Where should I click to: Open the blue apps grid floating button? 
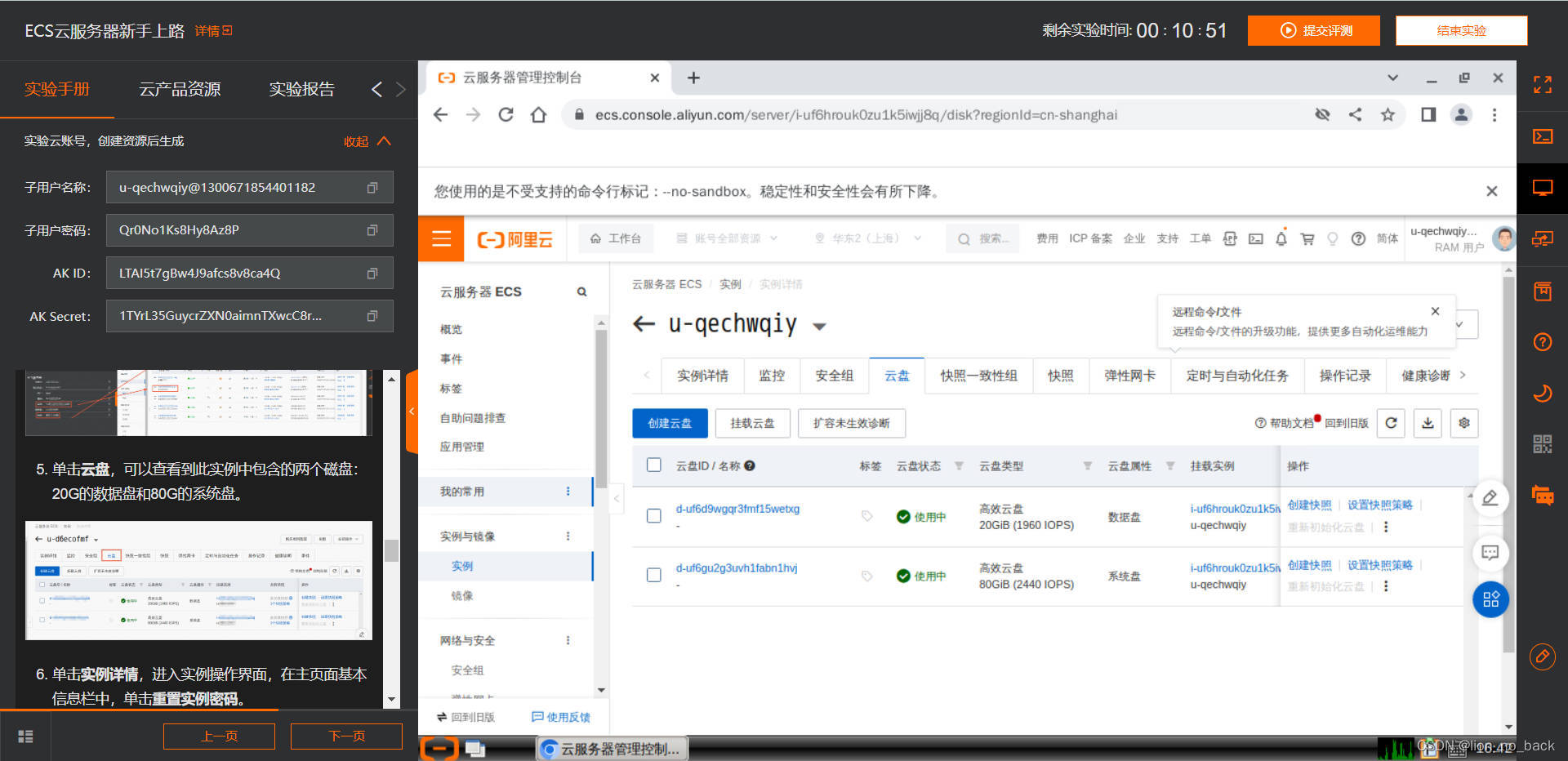coord(1490,599)
